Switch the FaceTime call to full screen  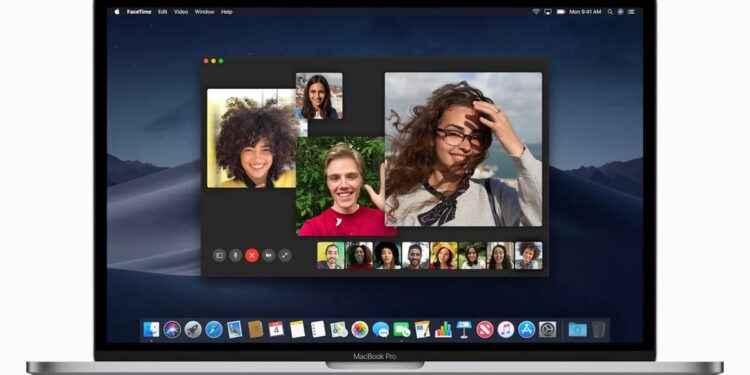pyautogui.click(x=285, y=255)
